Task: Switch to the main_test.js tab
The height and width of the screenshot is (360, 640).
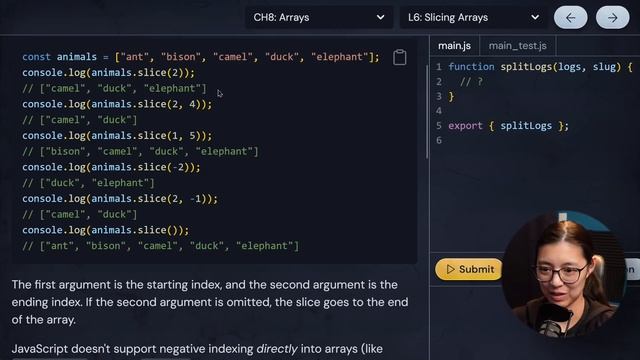Action: click(518, 46)
